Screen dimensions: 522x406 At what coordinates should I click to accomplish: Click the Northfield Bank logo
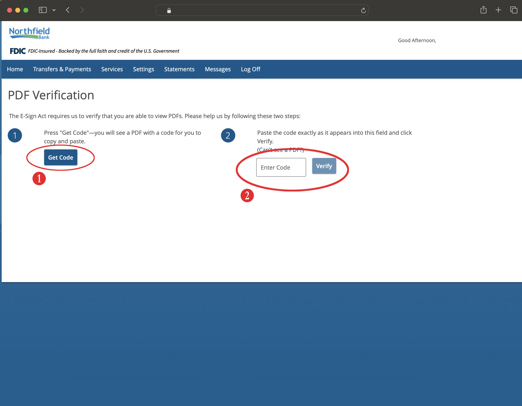29,33
